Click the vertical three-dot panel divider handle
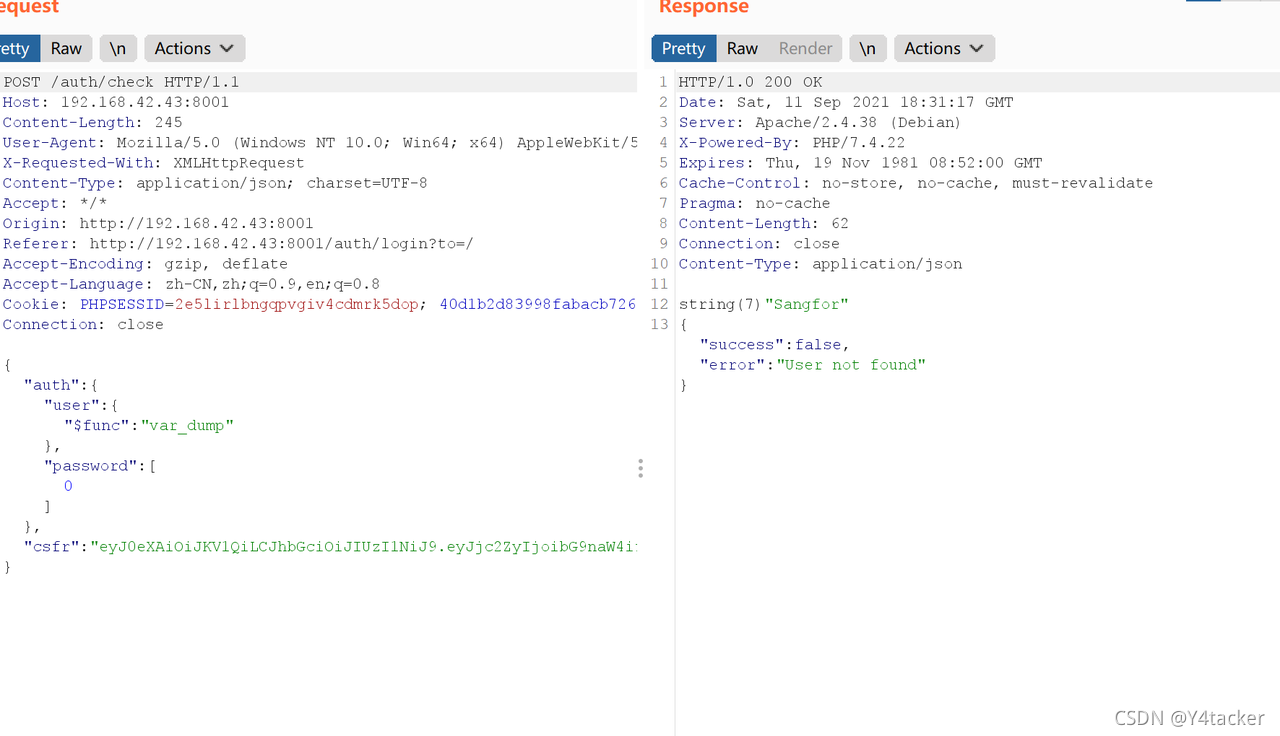The height and width of the screenshot is (736, 1280). pos(640,468)
